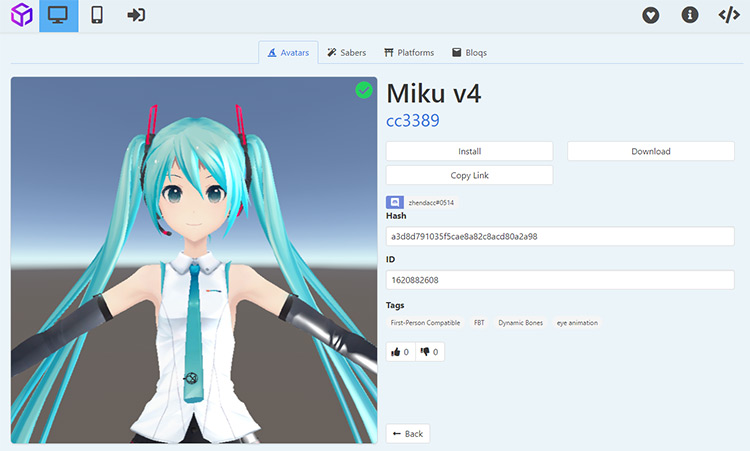Select the FBT tag
Screen dimensions: 750x451
tap(479, 323)
